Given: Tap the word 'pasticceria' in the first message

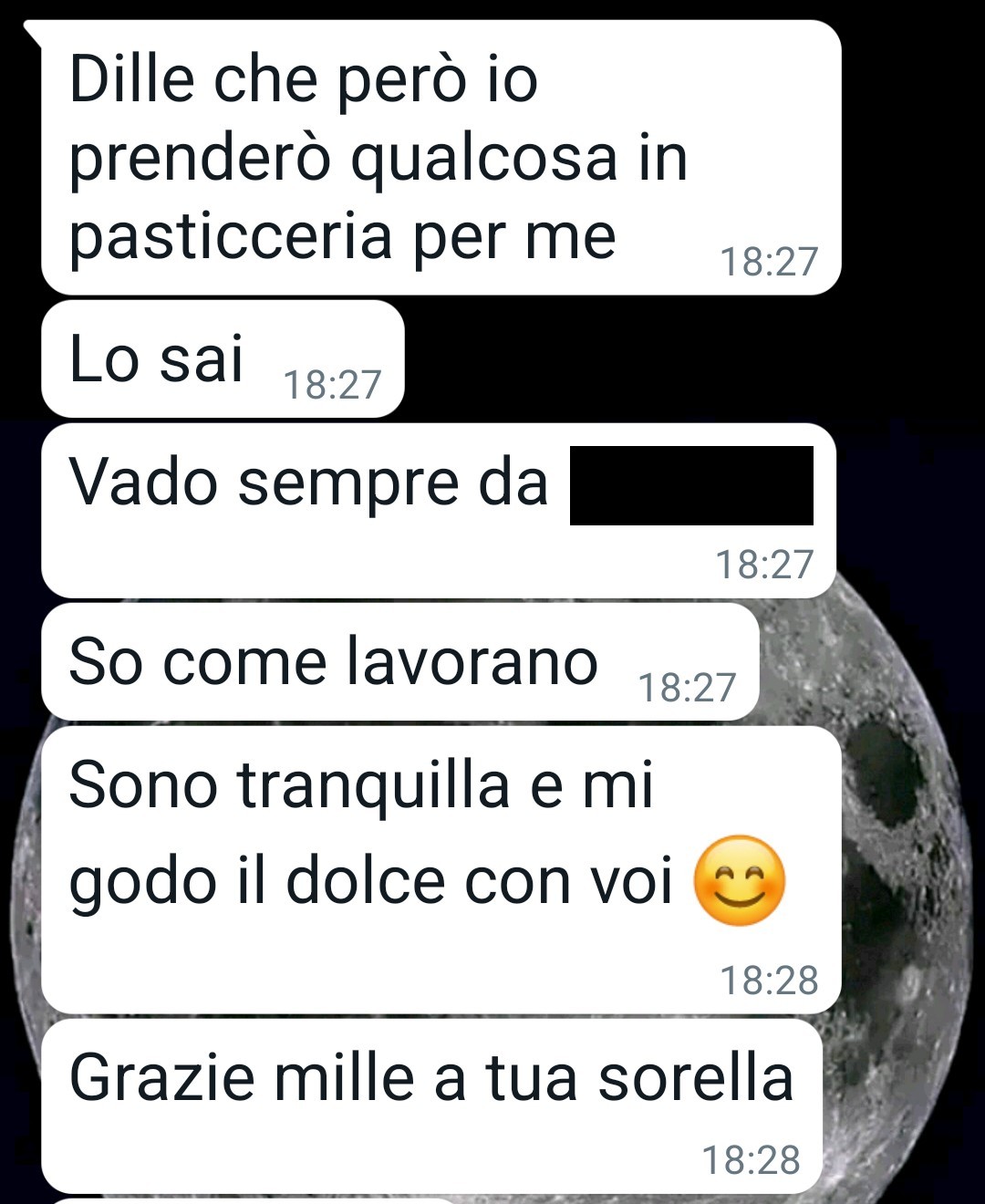Looking at the screenshot, I should click(x=232, y=237).
